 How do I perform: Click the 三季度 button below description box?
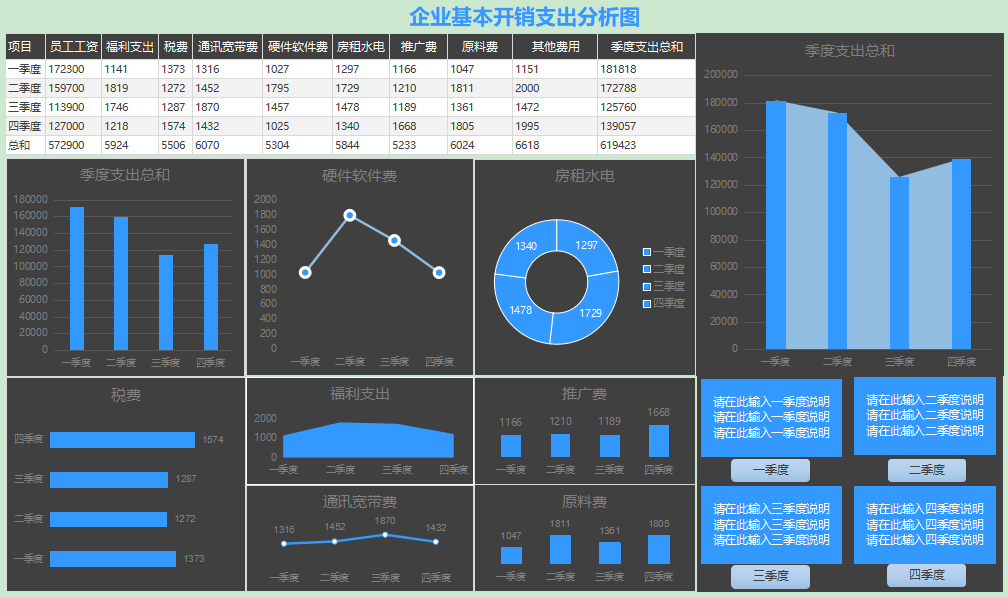(770, 576)
